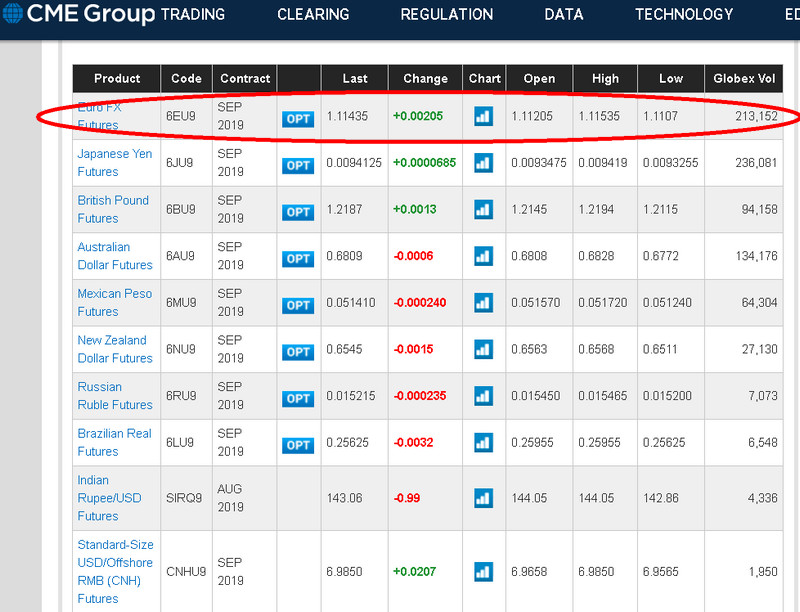
Task: Select Globex volume 236,081
Action: 756,163
